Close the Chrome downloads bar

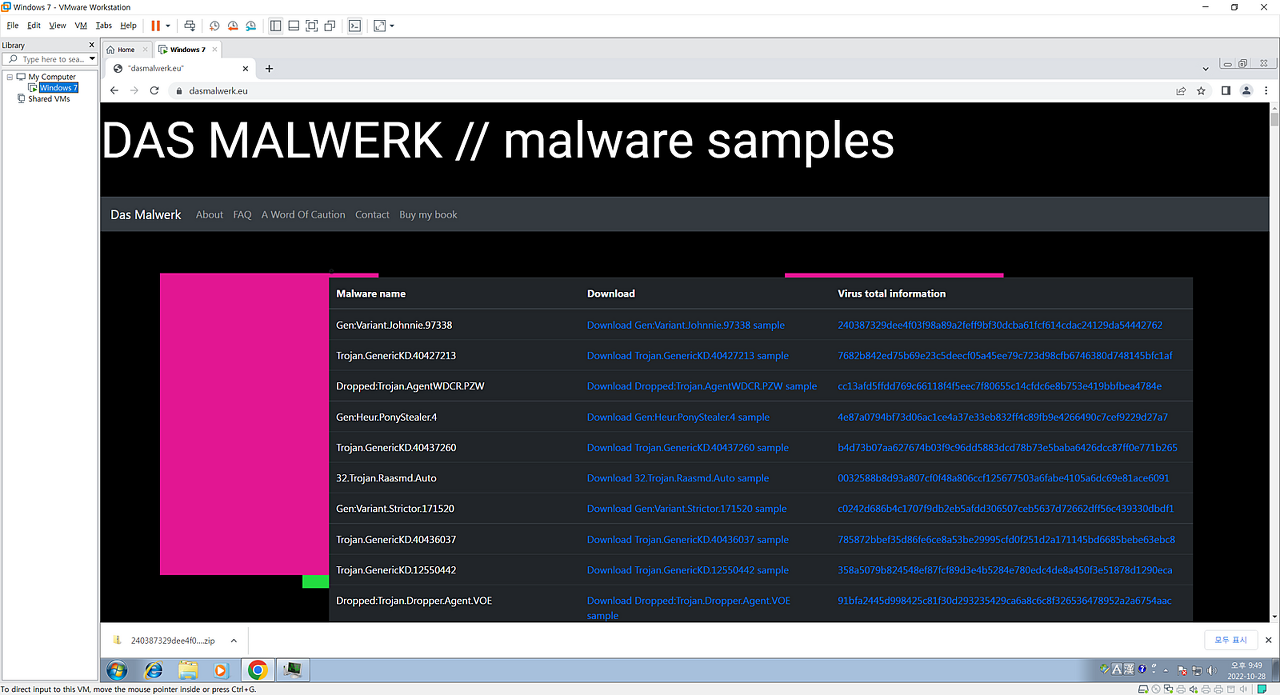[1269, 640]
